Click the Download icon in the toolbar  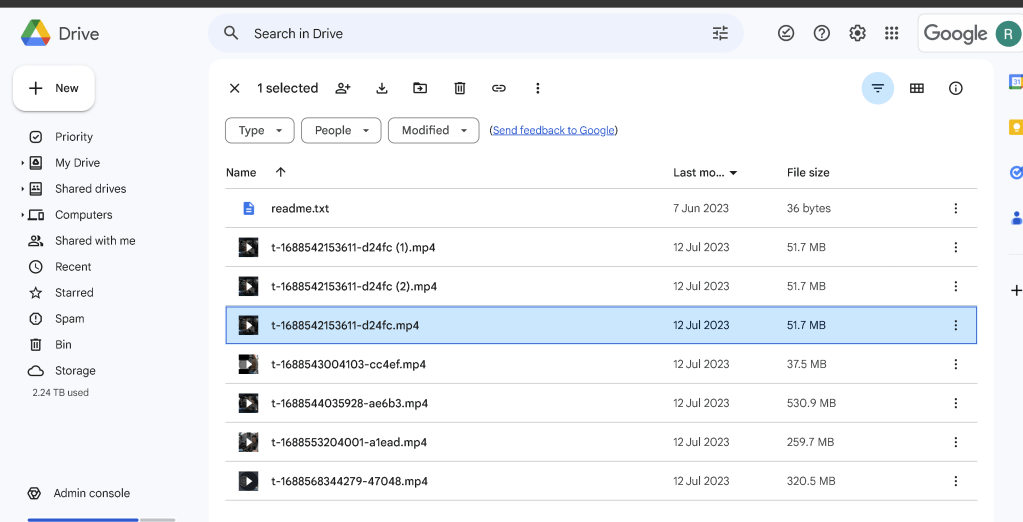click(382, 88)
